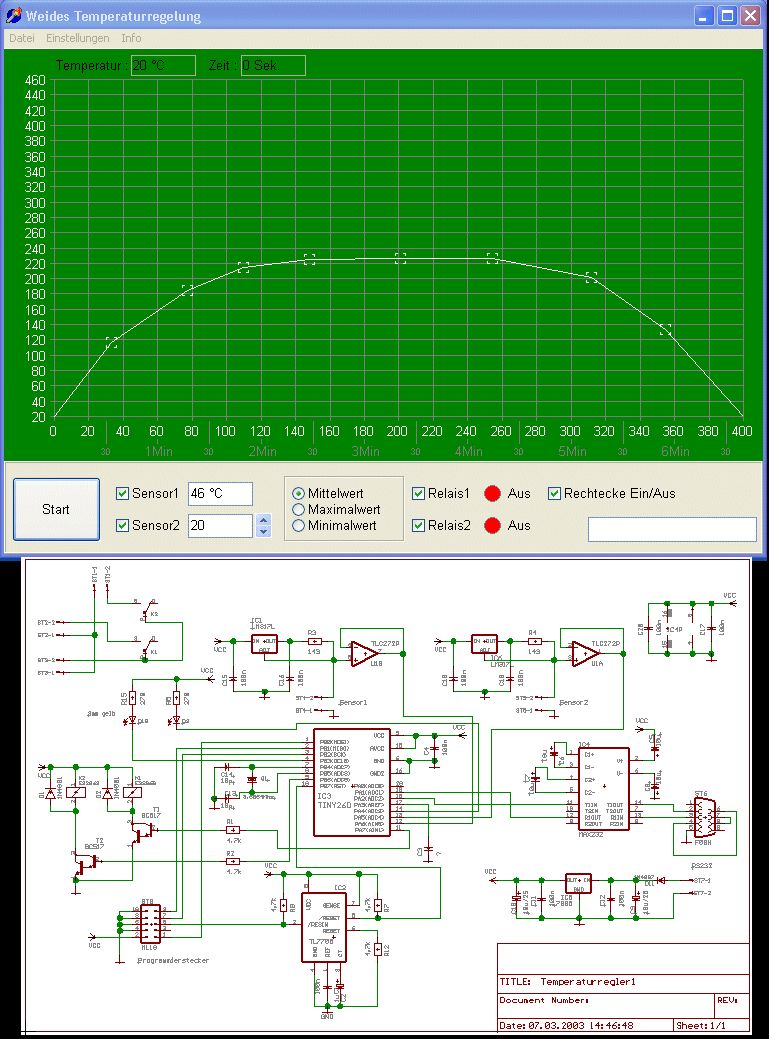Toggle the Relais2 checkbox
The height and width of the screenshot is (1039, 769).
tap(418, 525)
